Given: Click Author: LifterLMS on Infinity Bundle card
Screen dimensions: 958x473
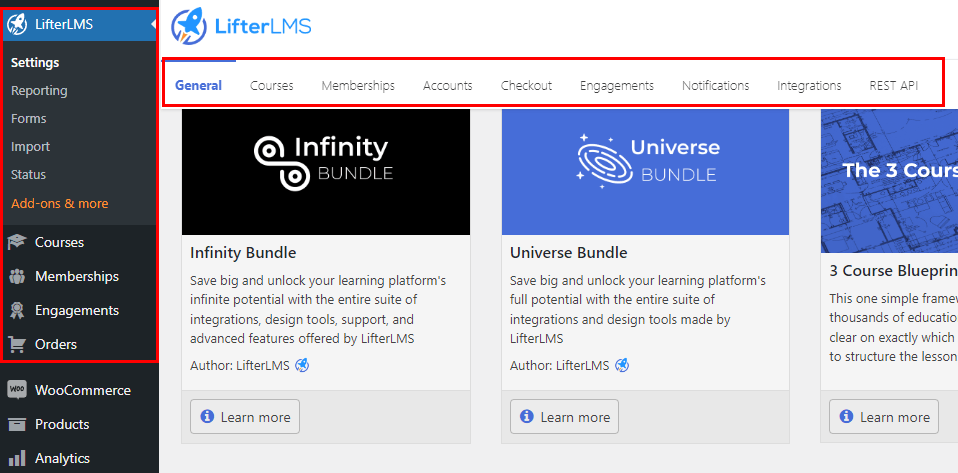Looking at the screenshot, I should click(x=240, y=366).
